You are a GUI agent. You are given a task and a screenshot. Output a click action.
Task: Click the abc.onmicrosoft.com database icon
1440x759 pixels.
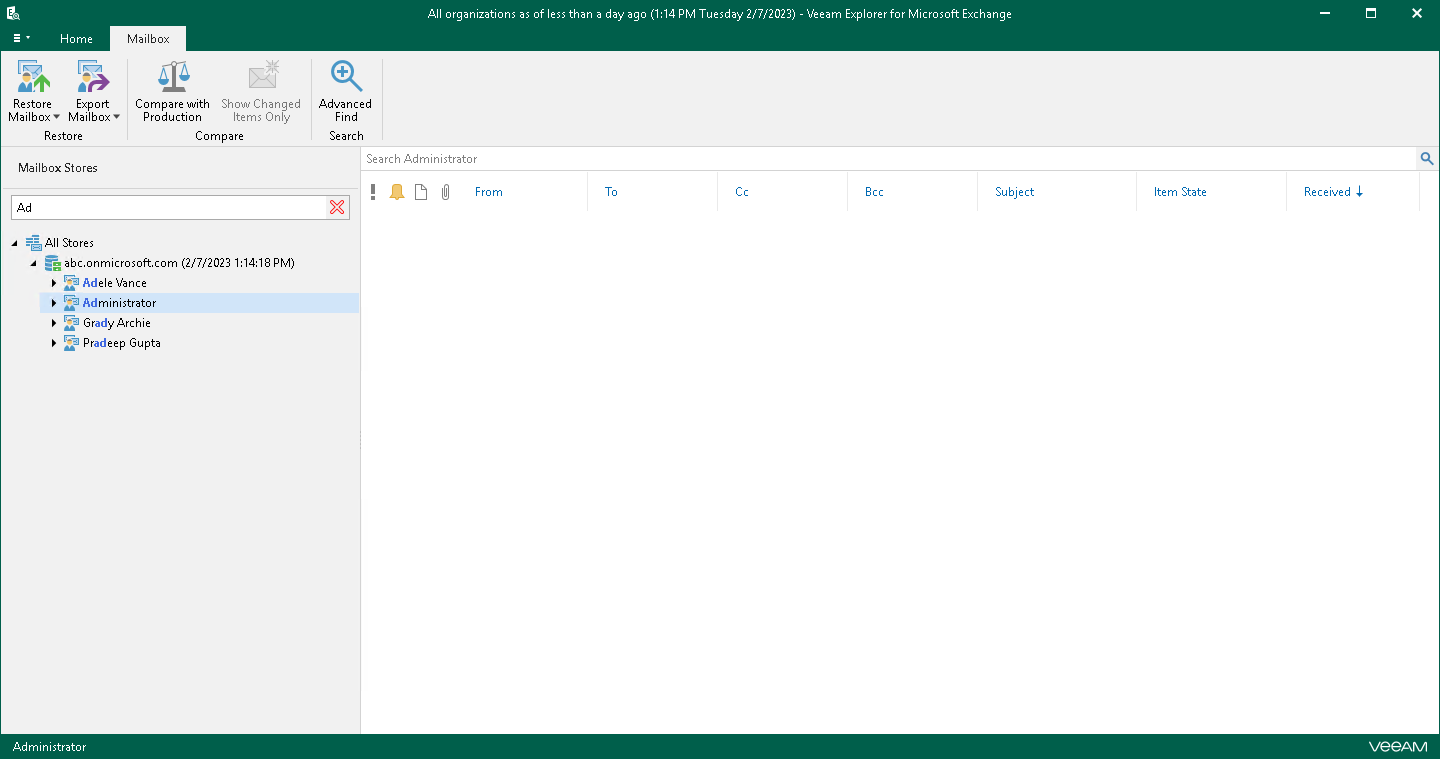[x=52, y=263]
